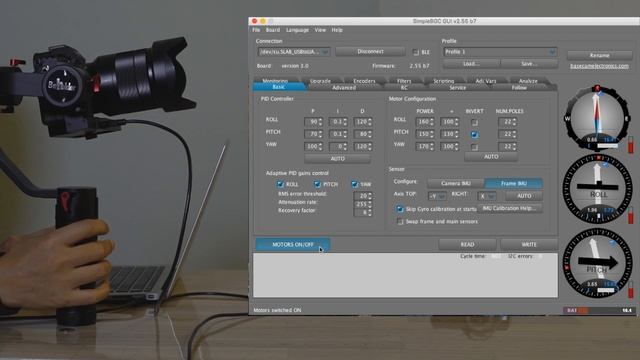Switch to the Analyze tab
640x360 pixels.
click(528, 80)
